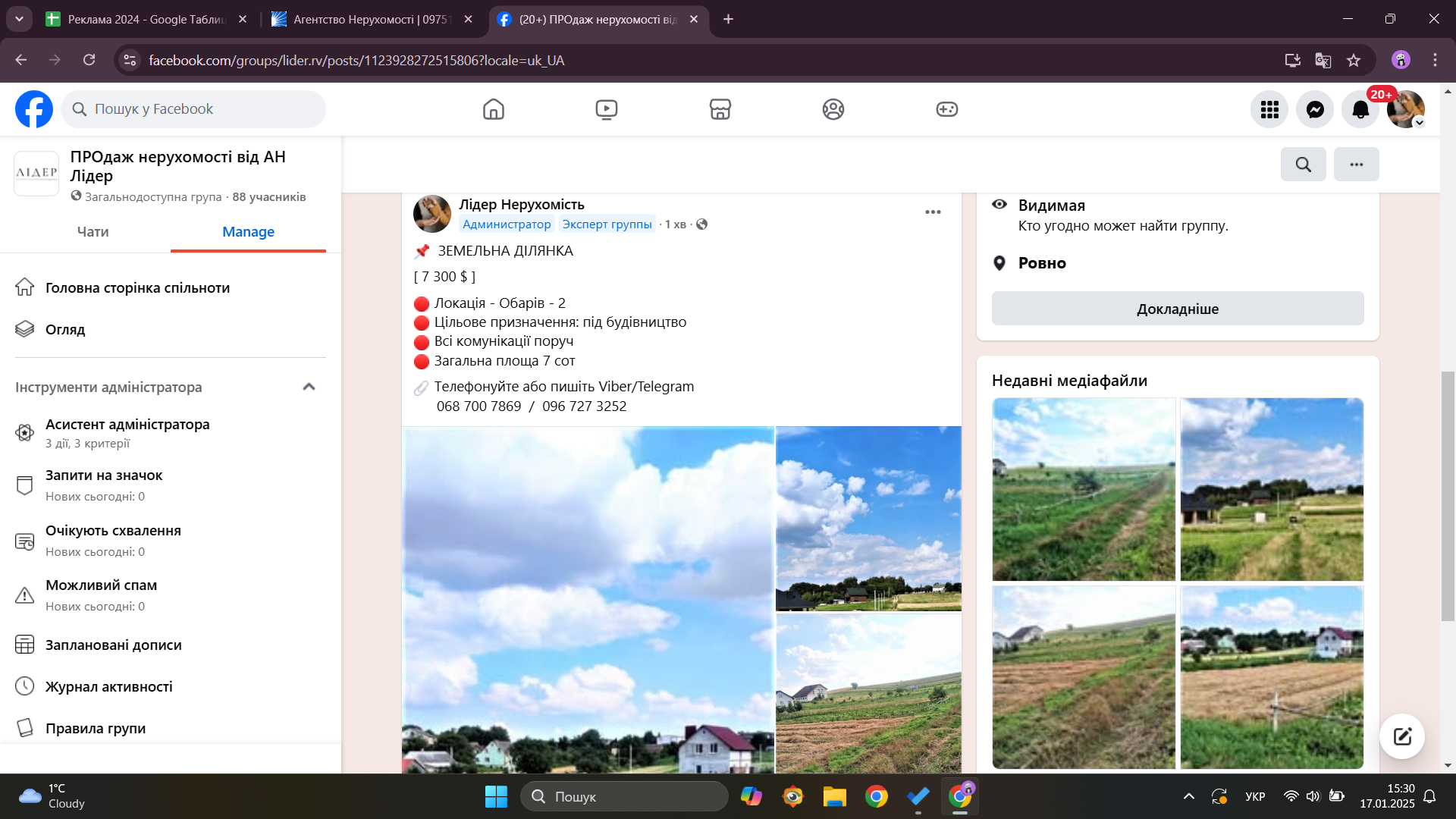This screenshot has height=819, width=1456.
Task: Open Facebook Home feed icon
Action: [x=493, y=109]
